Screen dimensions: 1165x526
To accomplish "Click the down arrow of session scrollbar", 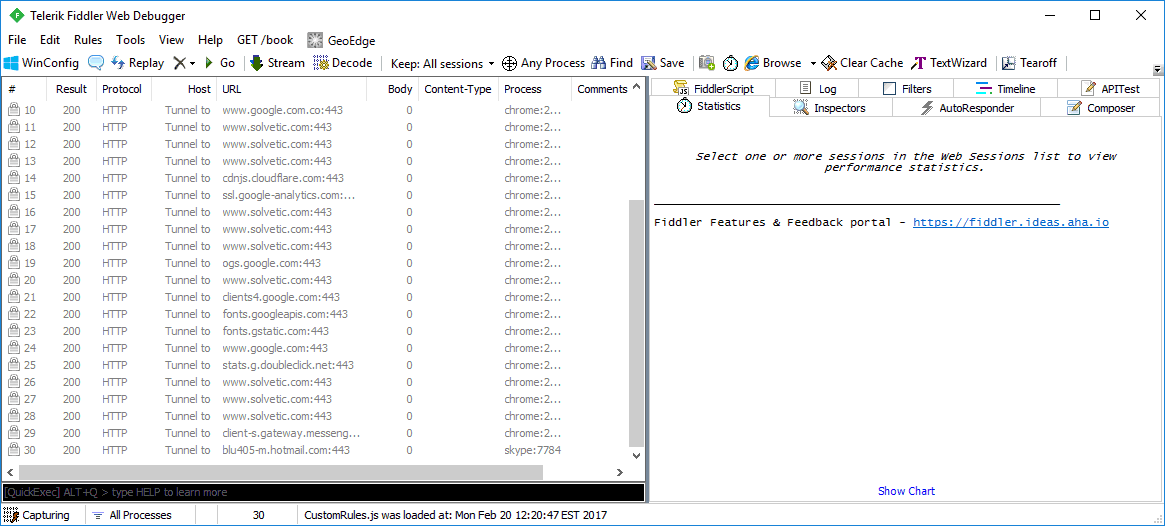I will tap(637, 455).
